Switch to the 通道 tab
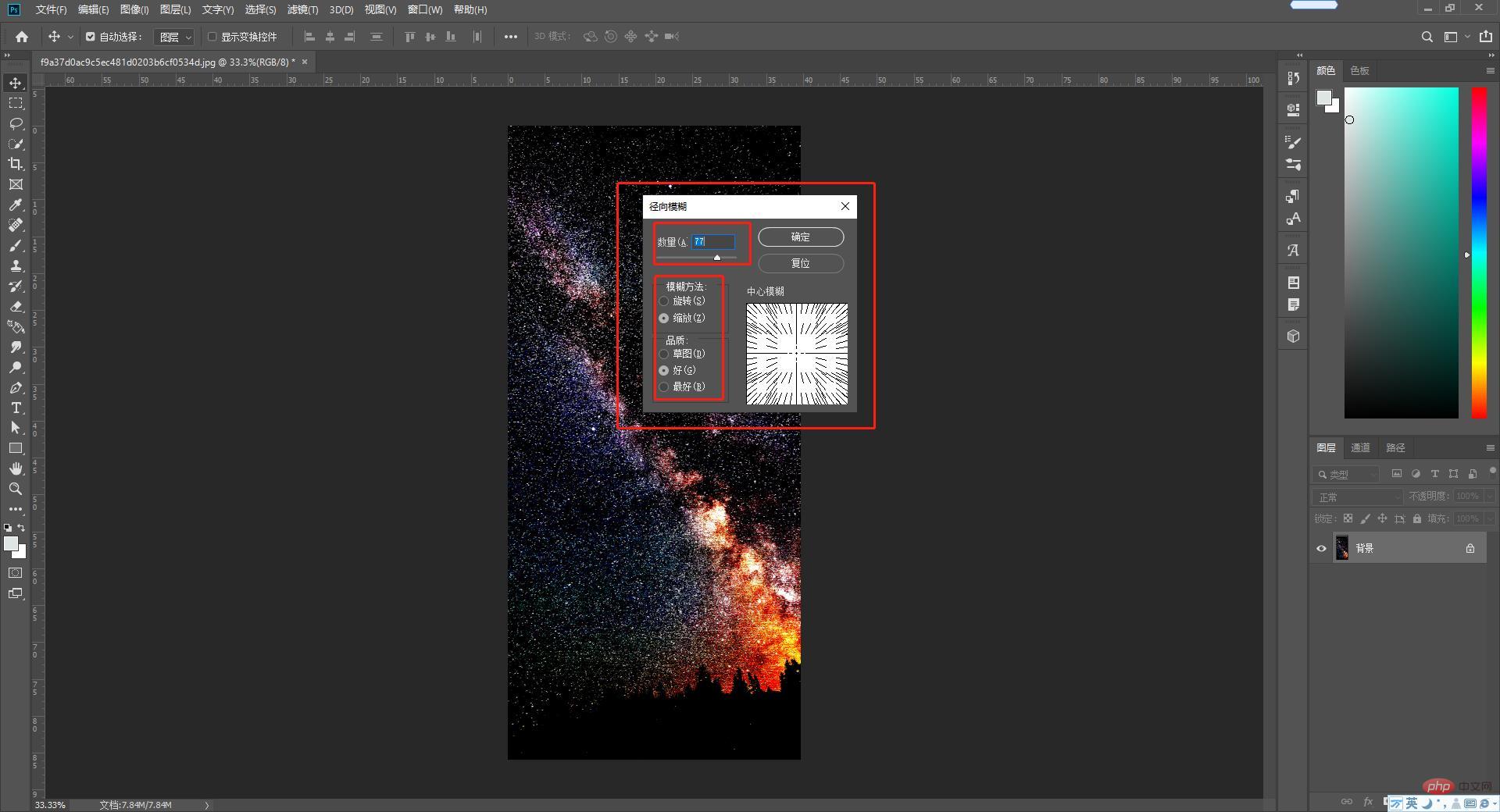The image size is (1500, 812). point(1360,447)
